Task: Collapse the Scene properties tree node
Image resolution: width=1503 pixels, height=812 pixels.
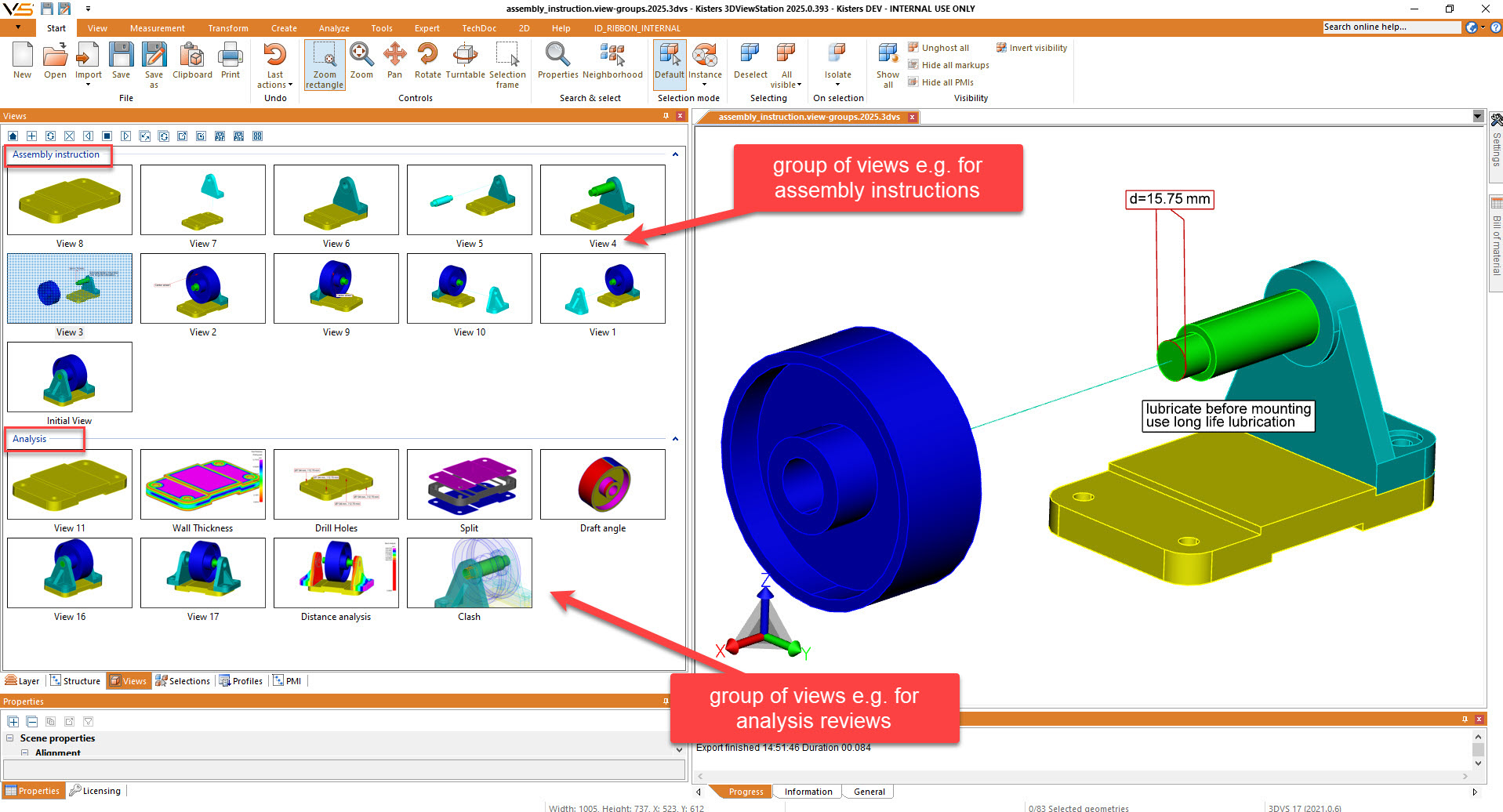Action: [10, 738]
